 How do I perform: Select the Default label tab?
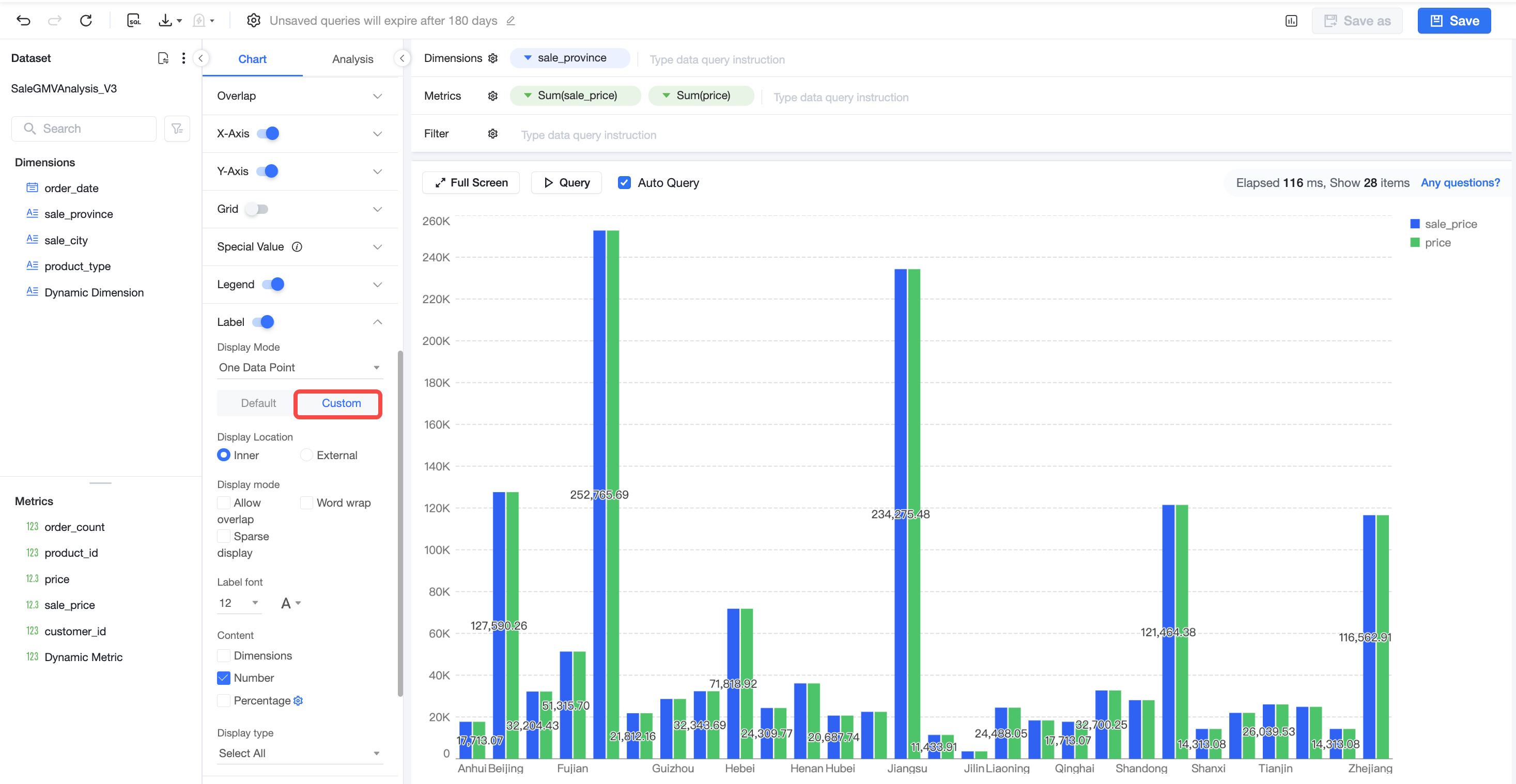click(x=258, y=403)
